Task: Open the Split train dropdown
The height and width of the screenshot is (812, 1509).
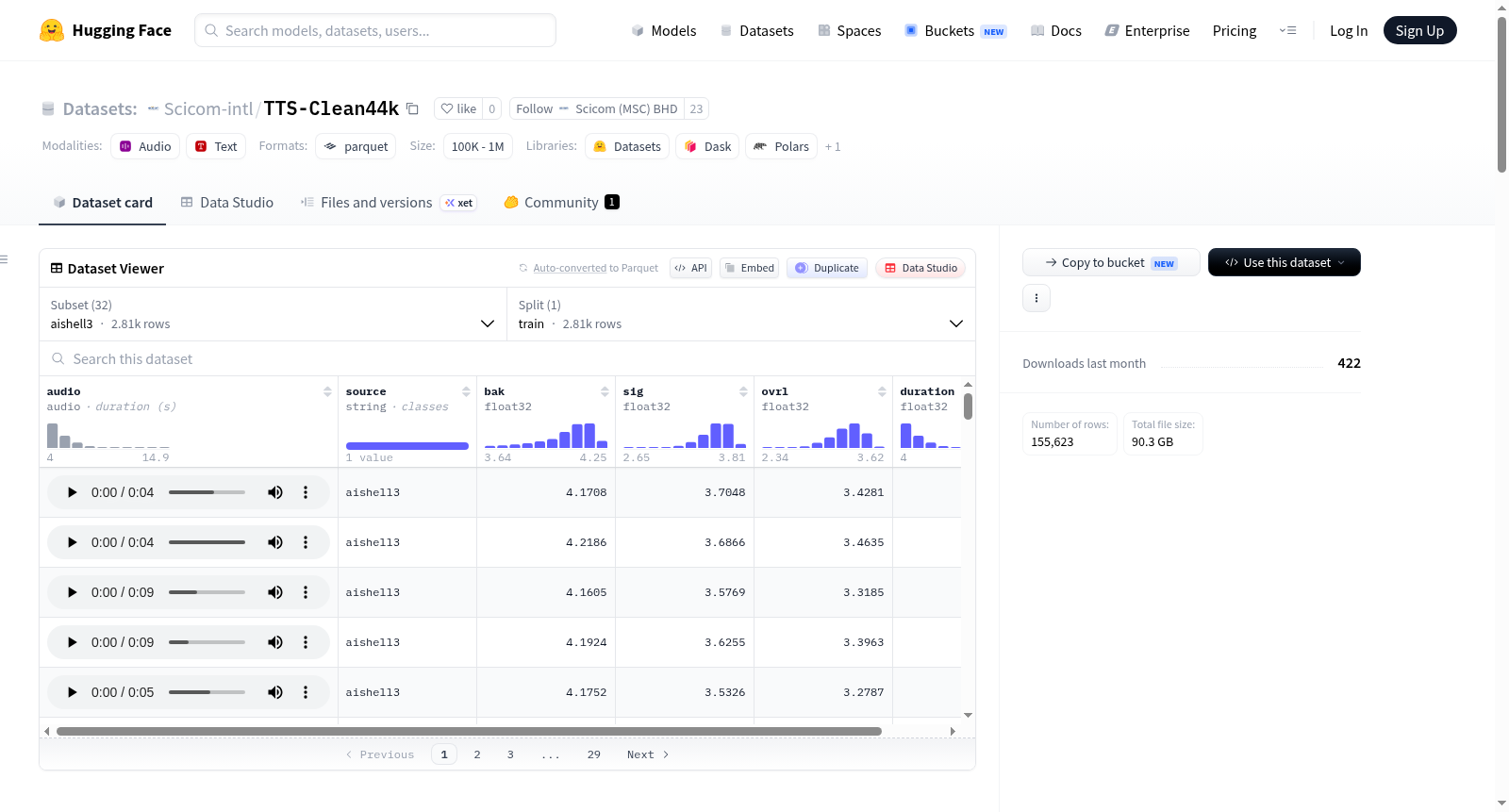Action: click(x=741, y=314)
